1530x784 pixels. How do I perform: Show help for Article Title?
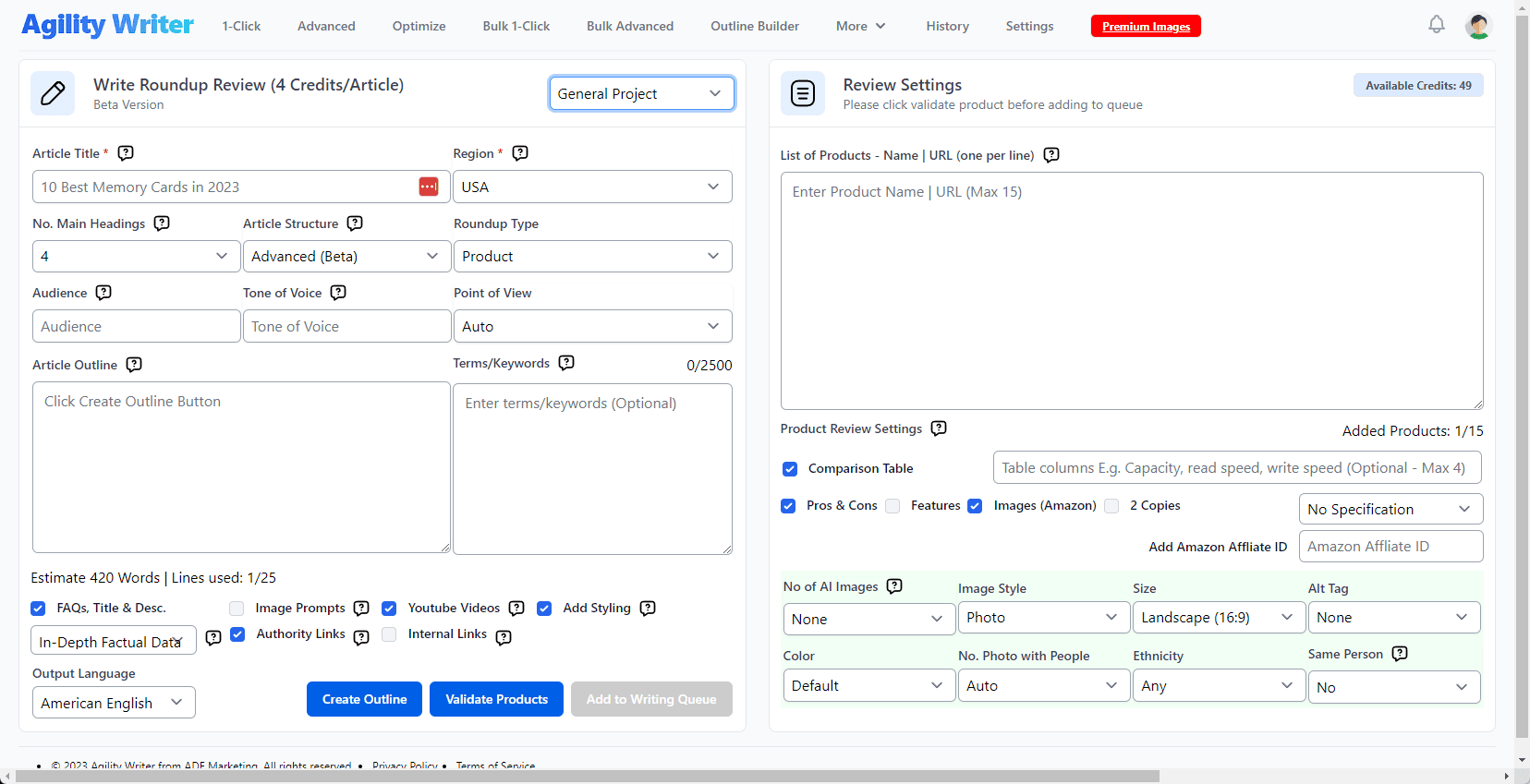click(x=126, y=153)
